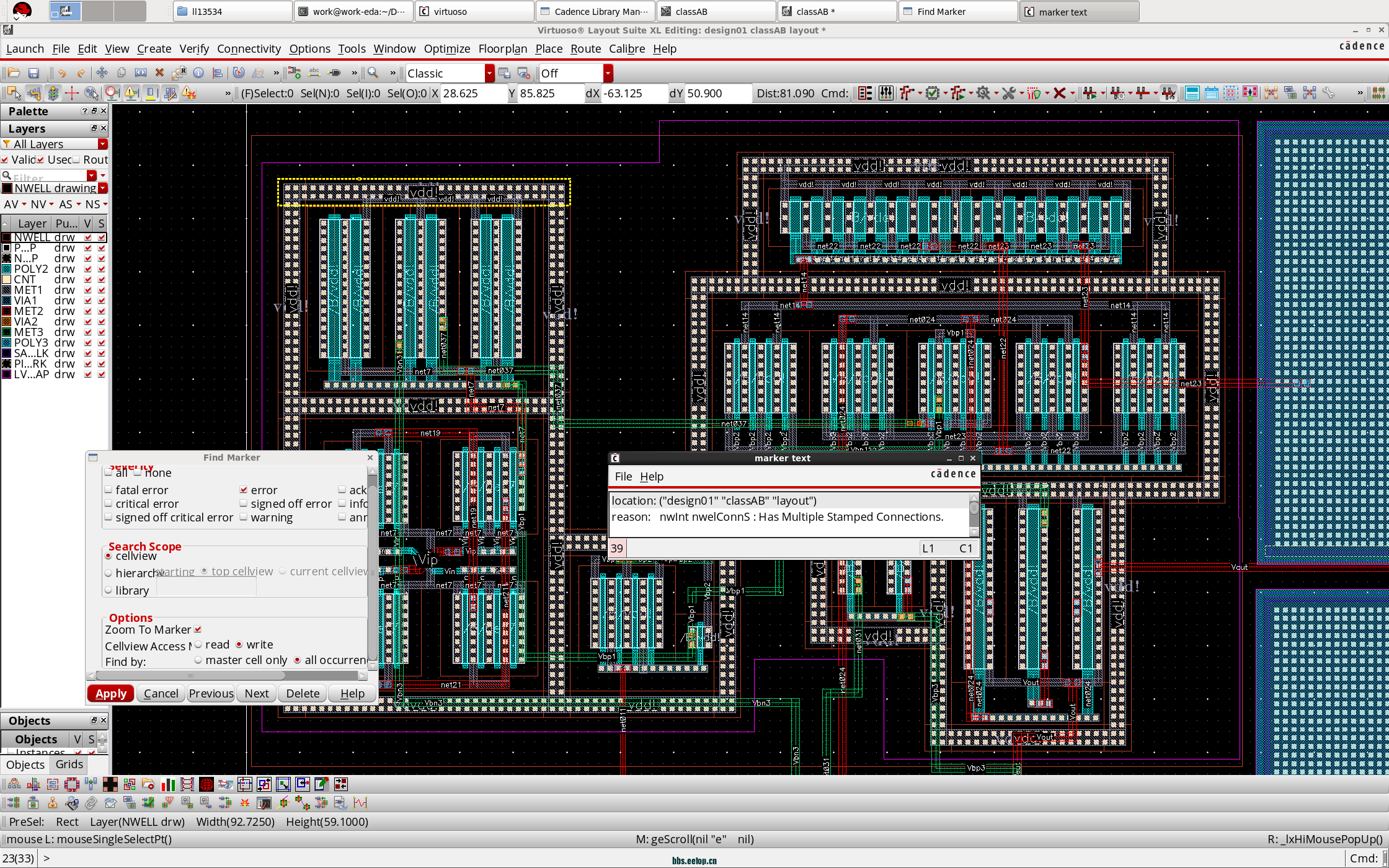Click the MET1 layer color swatch
Screen dimensions: 1389x868
coord(7,290)
